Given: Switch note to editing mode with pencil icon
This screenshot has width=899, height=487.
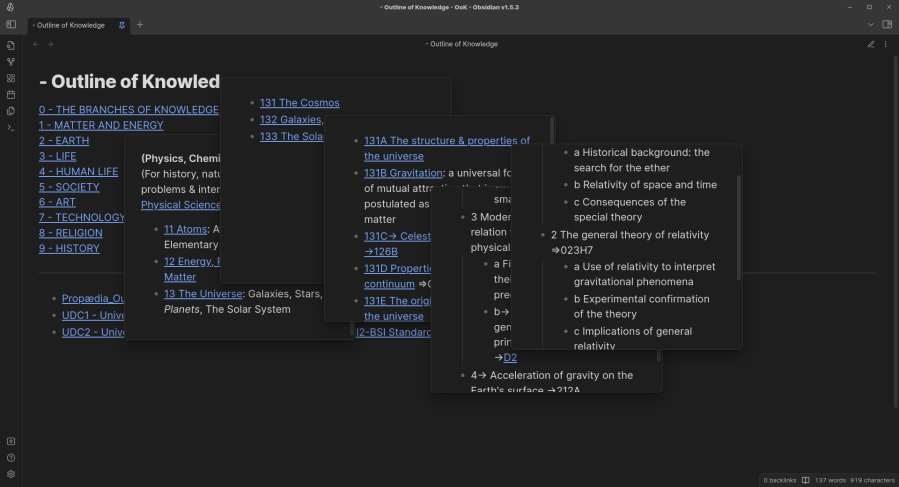Looking at the screenshot, I should click(871, 44).
